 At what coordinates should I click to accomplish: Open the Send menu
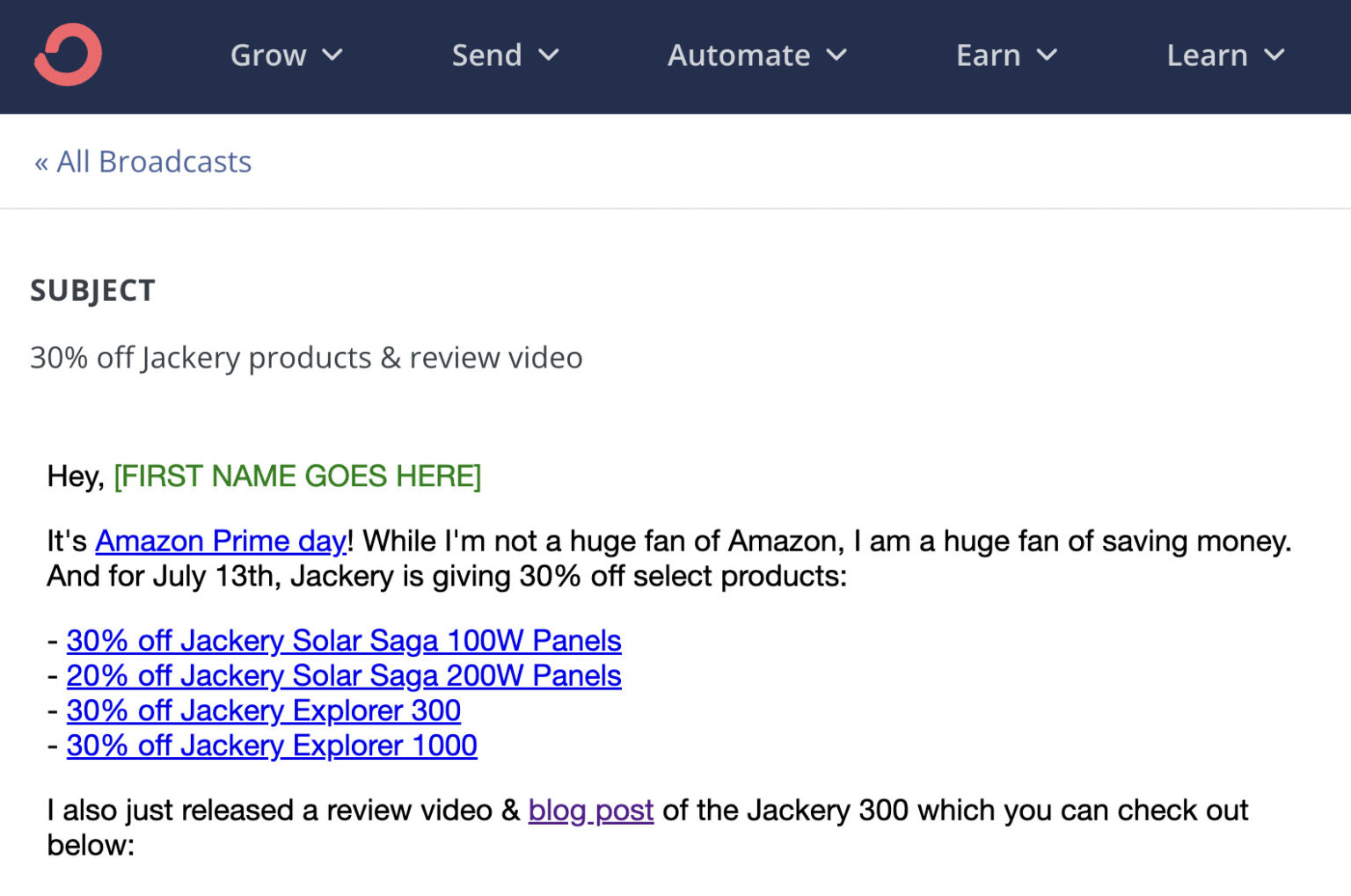point(486,55)
